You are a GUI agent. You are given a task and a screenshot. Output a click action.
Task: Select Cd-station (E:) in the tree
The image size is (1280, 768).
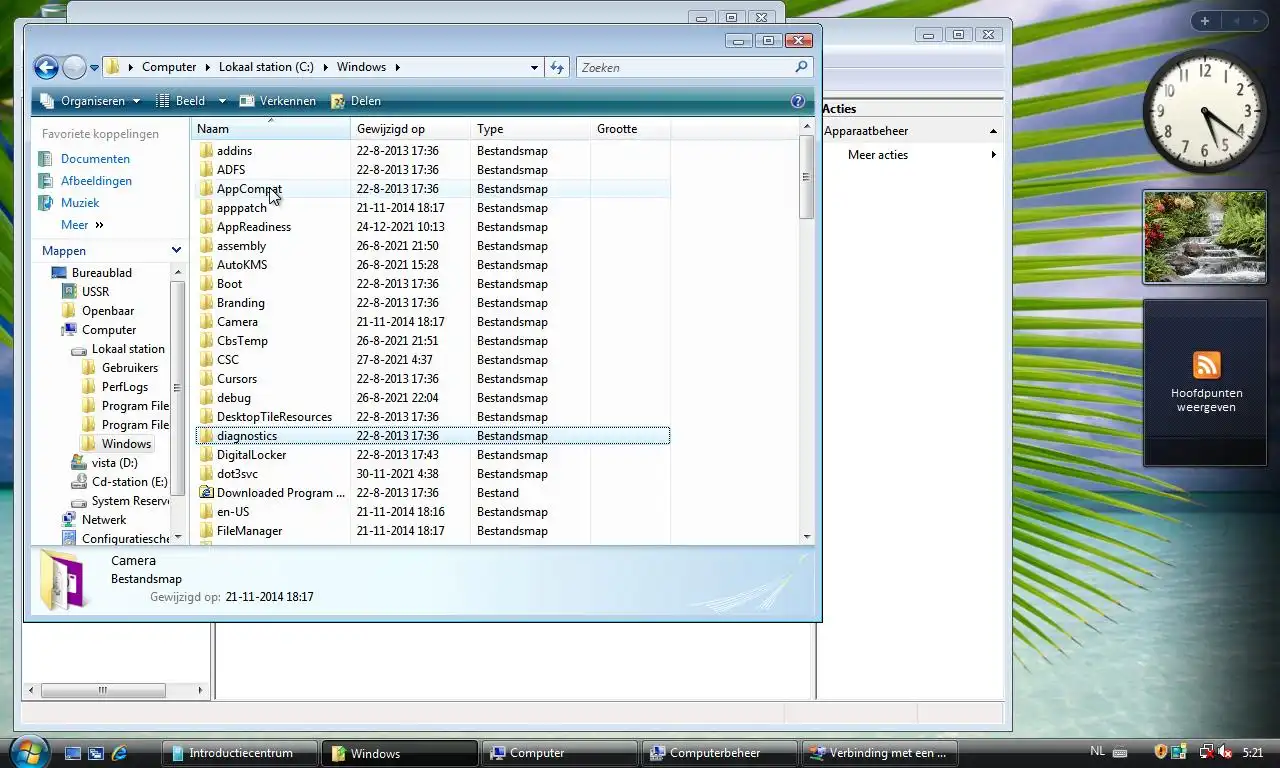pos(129,482)
